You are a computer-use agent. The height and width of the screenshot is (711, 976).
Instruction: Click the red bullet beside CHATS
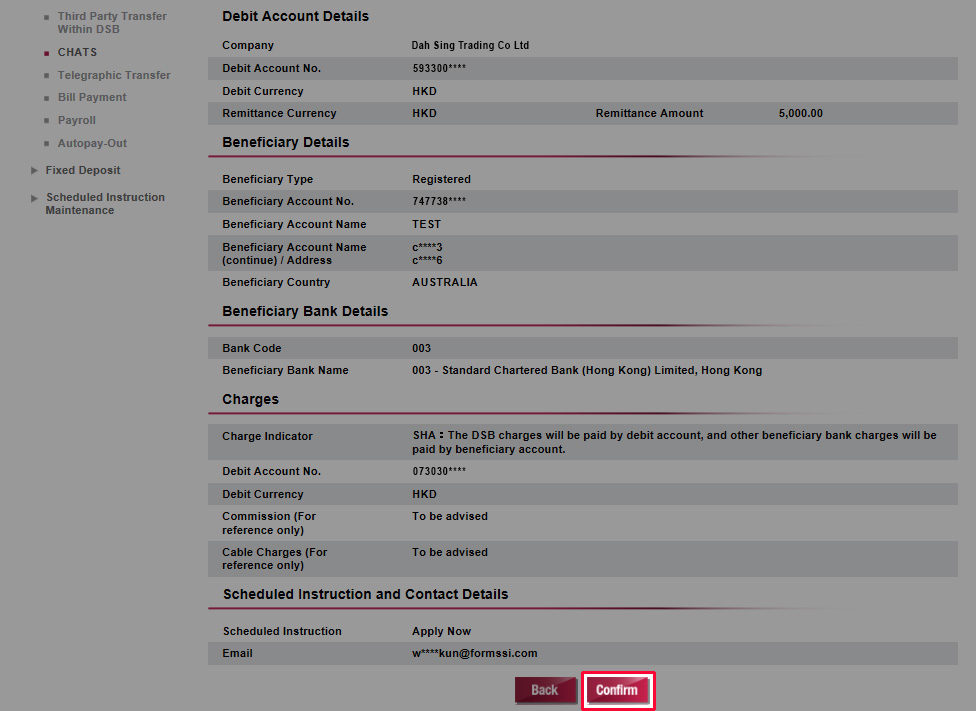[x=46, y=52]
